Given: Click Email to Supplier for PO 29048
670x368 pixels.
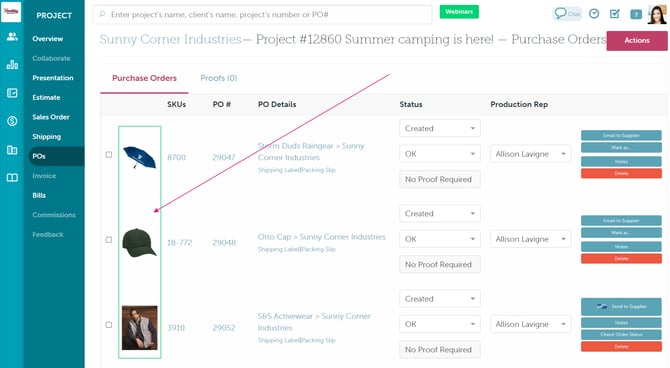Looking at the screenshot, I should 621,221.
